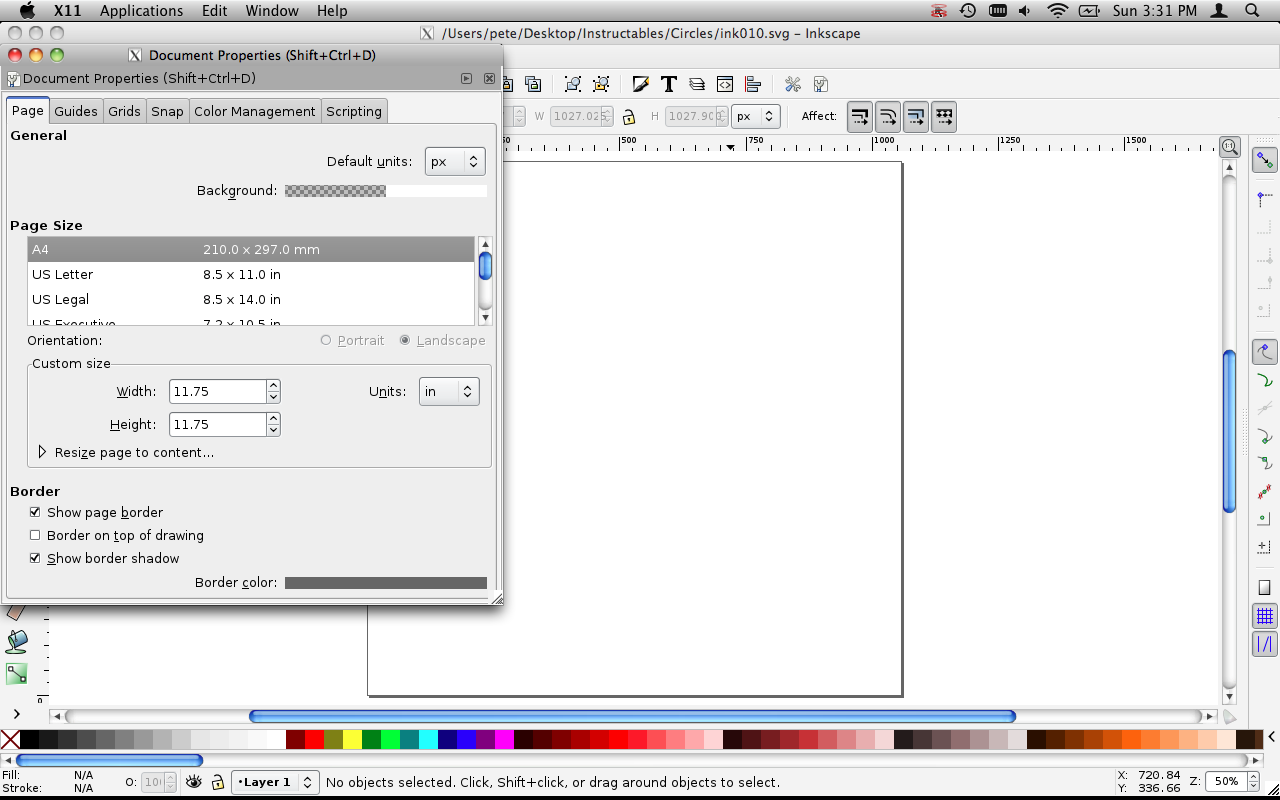Open the Edit menu in menu bar

214,11
